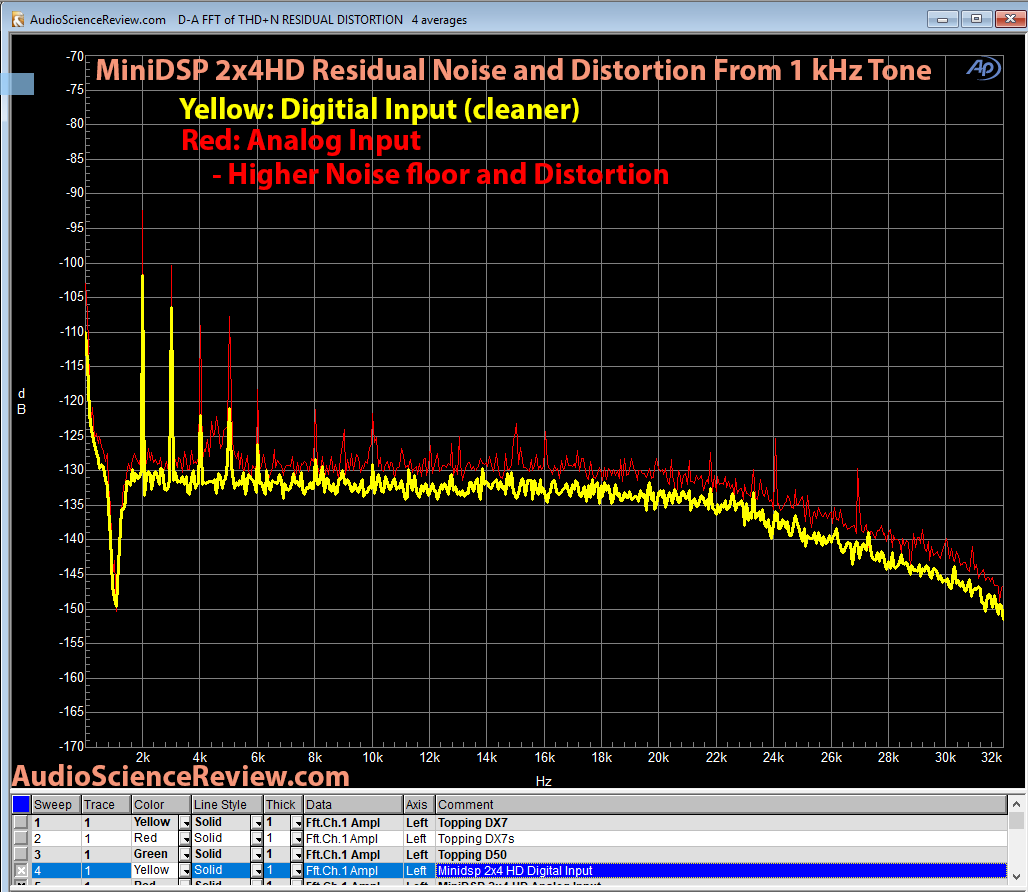Open the Thick dropdown for Topping DX7
1028x892 pixels.
tap(298, 823)
